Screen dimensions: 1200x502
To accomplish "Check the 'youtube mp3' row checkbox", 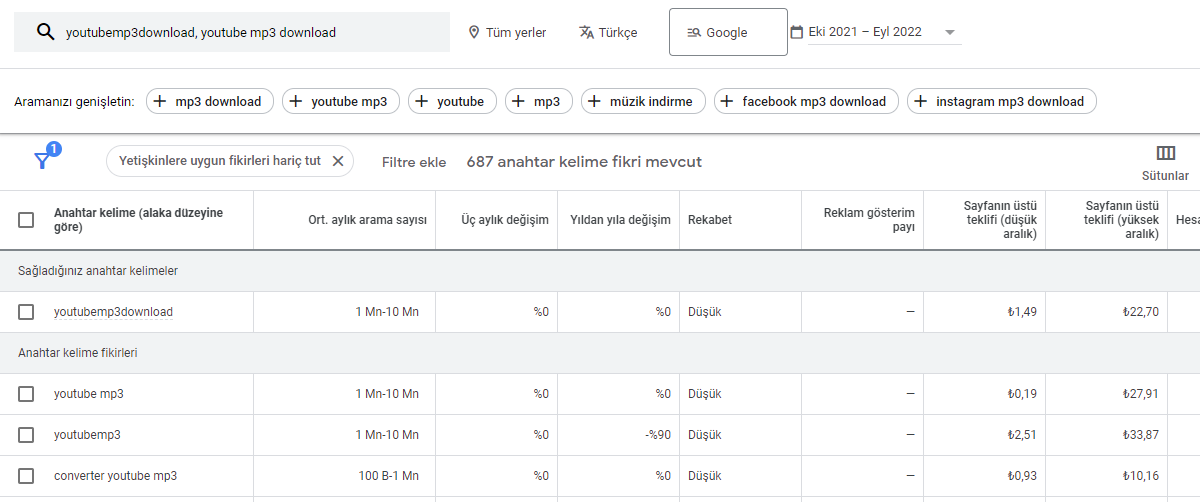I will 26,394.
